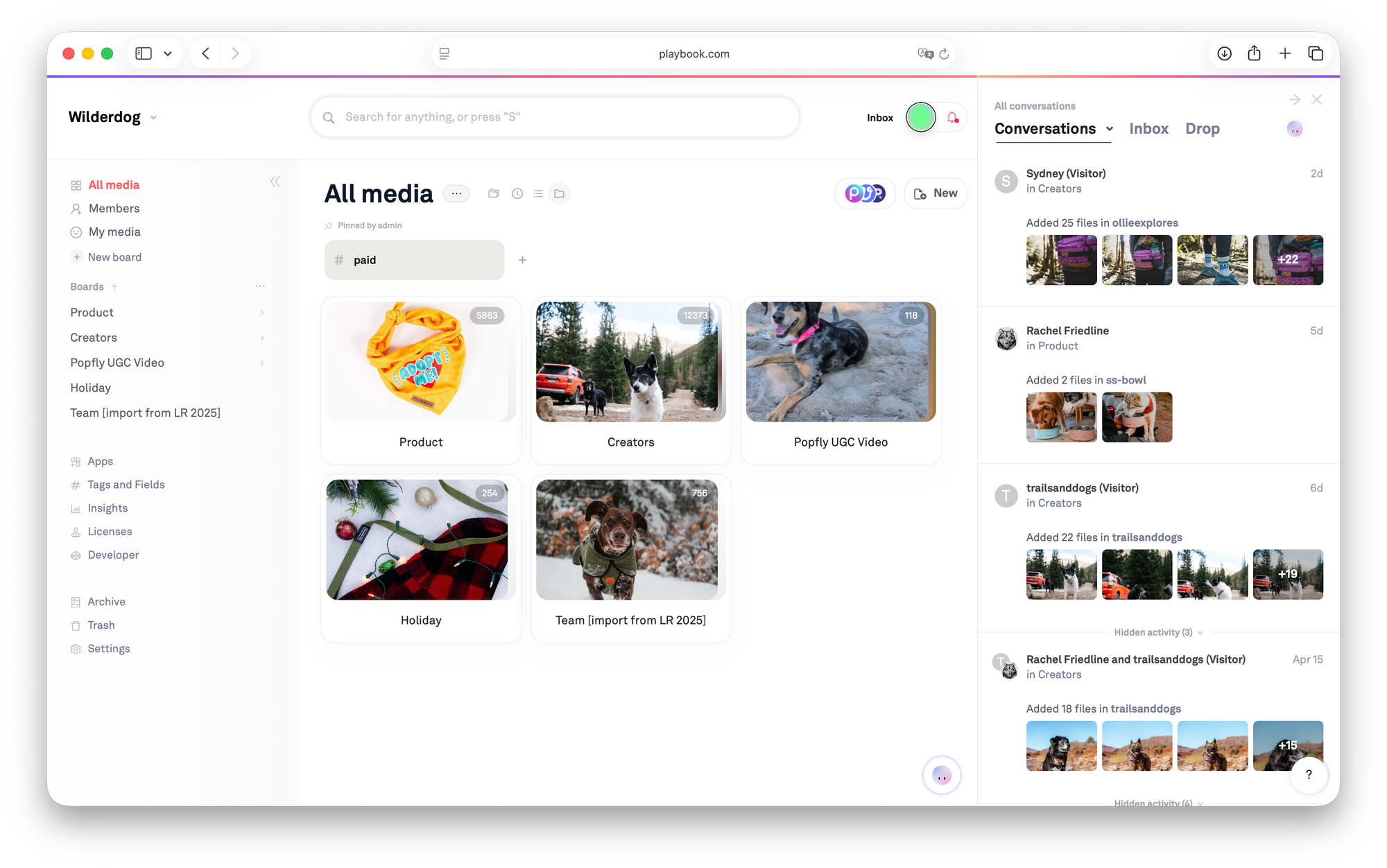Switch to the Inbox tab in the side panel
The image size is (1387, 868).
click(x=1148, y=129)
